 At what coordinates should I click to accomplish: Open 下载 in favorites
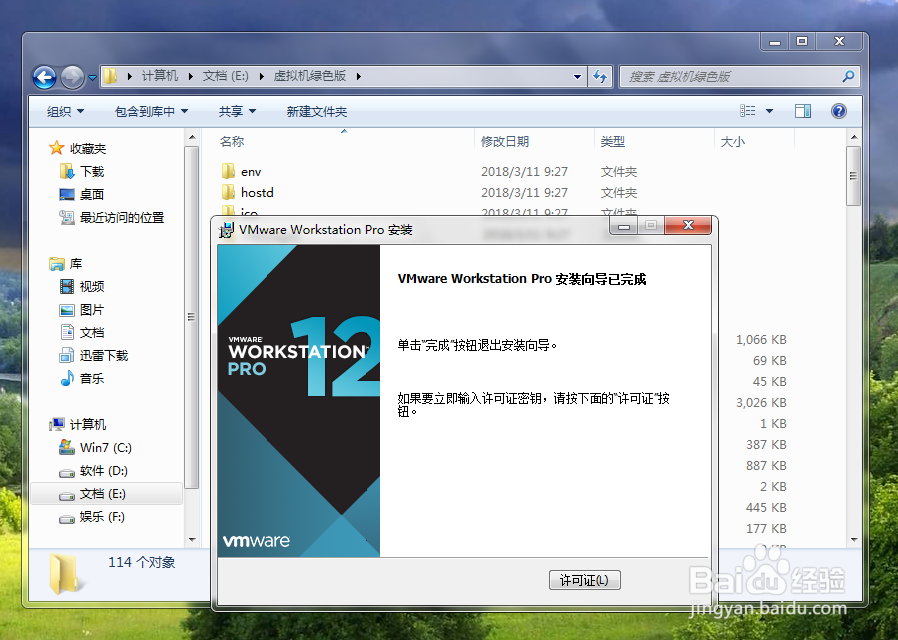click(x=92, y=172)
